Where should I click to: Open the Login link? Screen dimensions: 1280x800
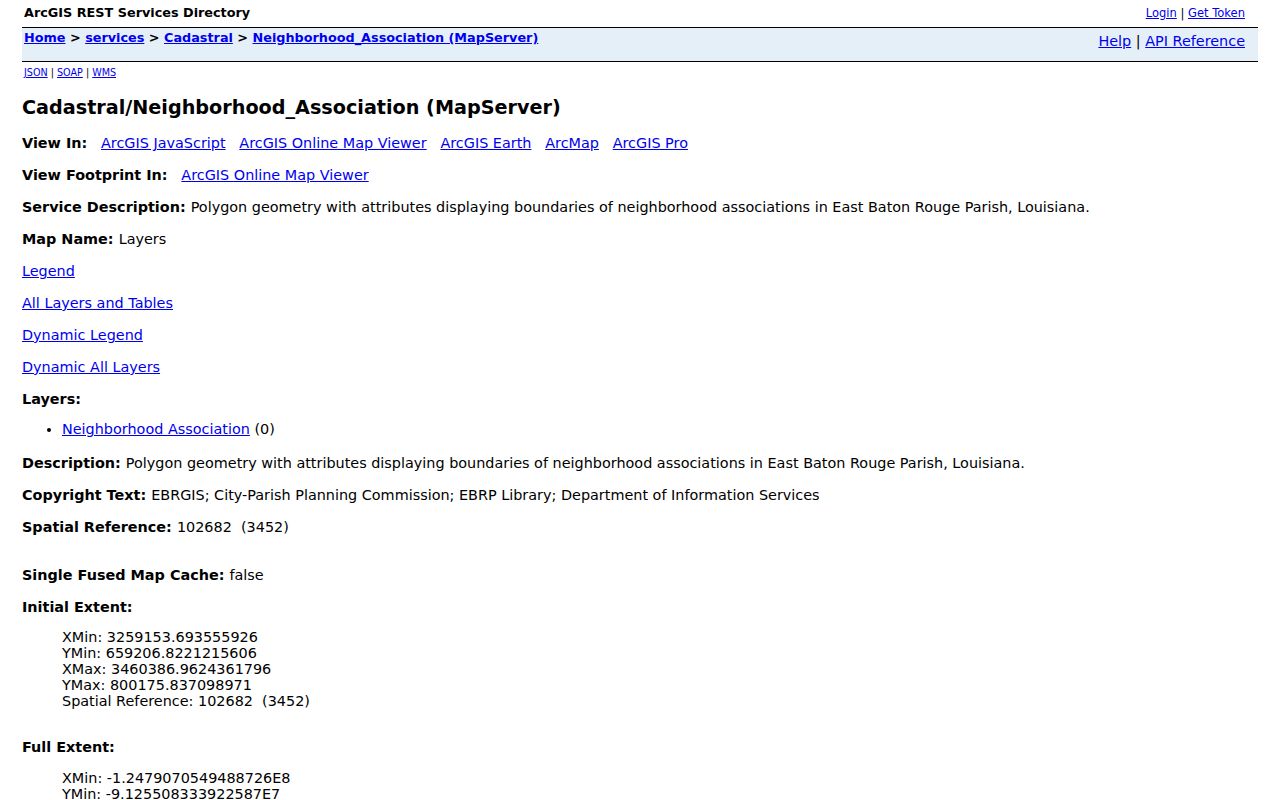(x=1160, y=13)
